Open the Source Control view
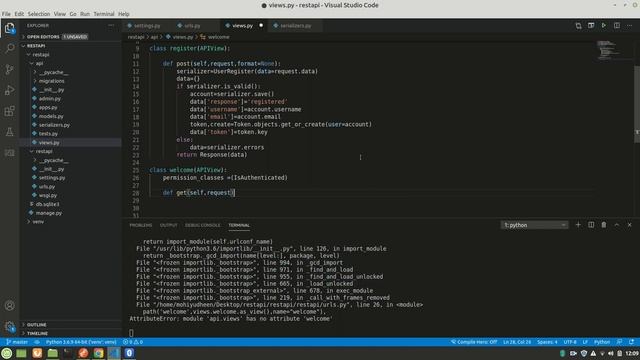The width and height of the screenshot is (640, 360). (9, 69)
